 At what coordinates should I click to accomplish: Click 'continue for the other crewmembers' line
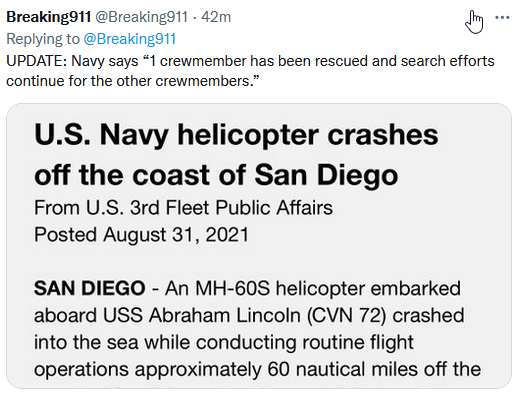click(x=133, y=81)
